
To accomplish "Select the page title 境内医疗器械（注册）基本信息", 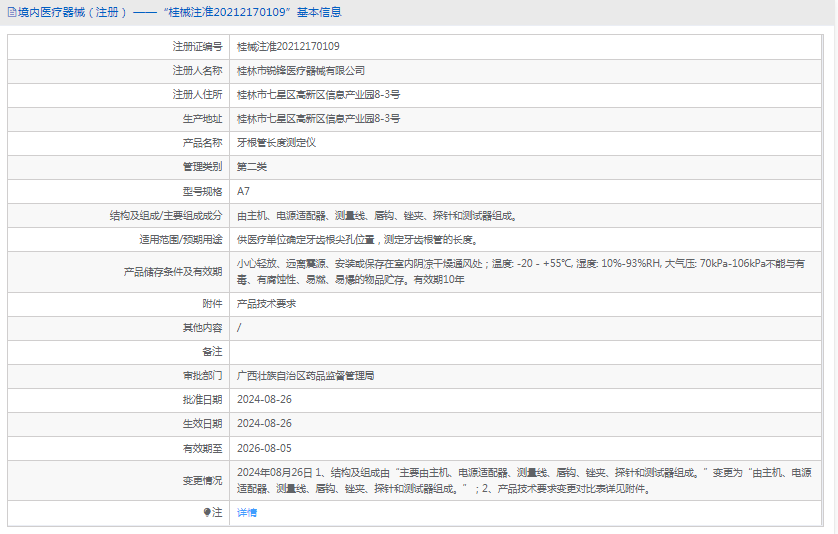I will point(180,12).
